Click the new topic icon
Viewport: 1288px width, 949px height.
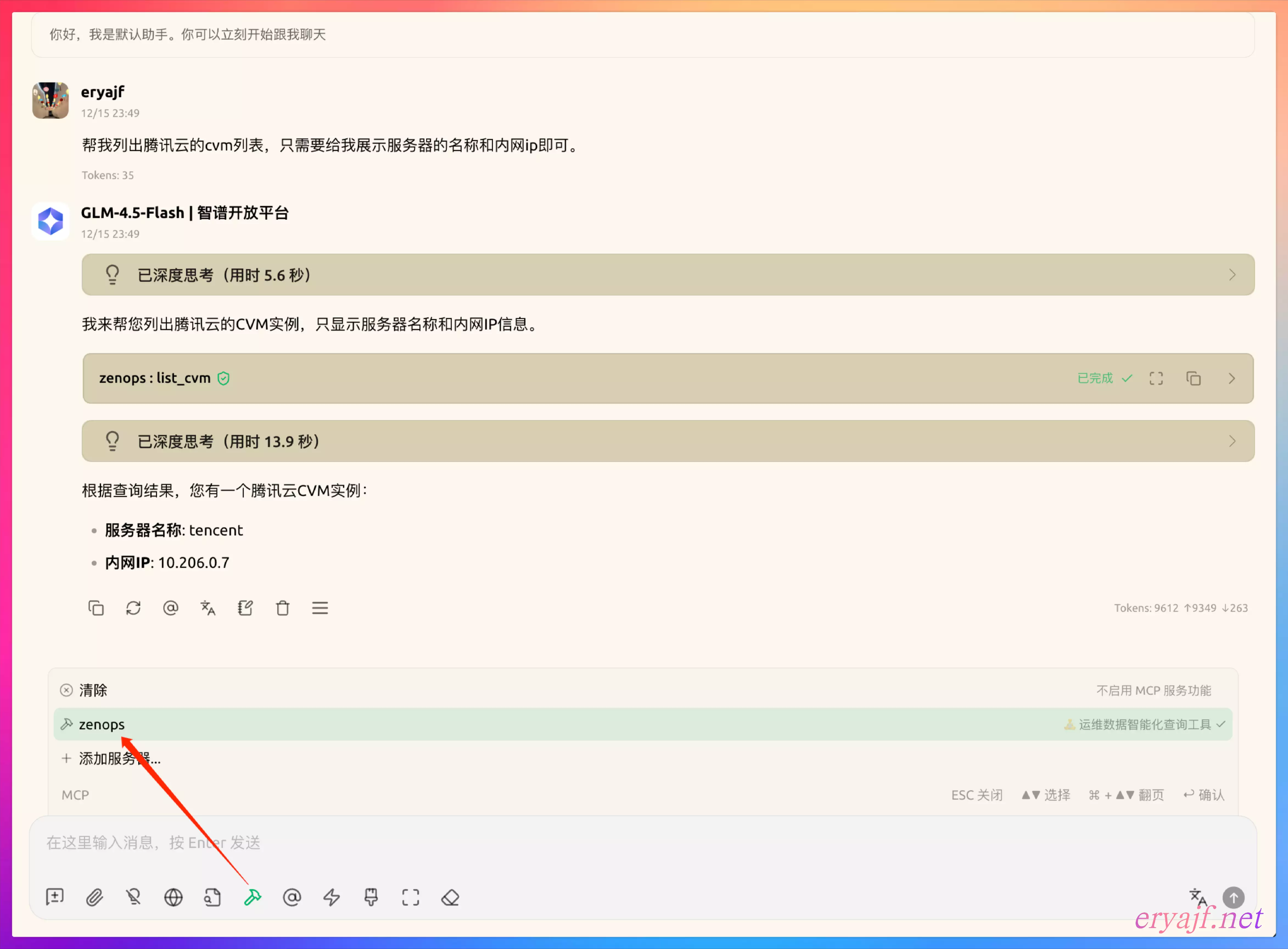[x=55, y=897]
